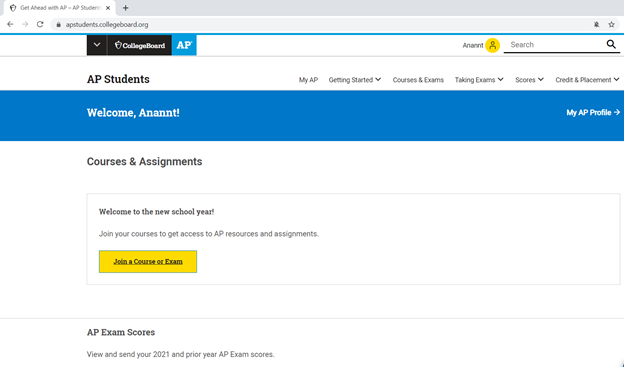The width and height of the screenshot is (624, 367).
Task: Click 'Join your courses to get access' text
Action: [x=209, y=234]
